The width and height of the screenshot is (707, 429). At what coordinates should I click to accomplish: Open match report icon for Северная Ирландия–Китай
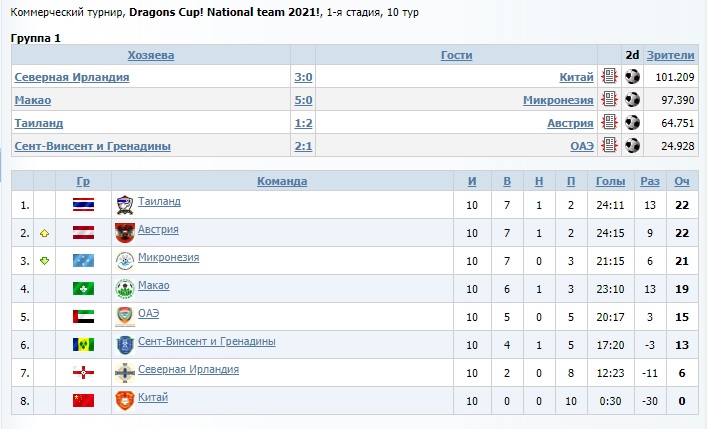pyautogui.click(x=609, y=77)
